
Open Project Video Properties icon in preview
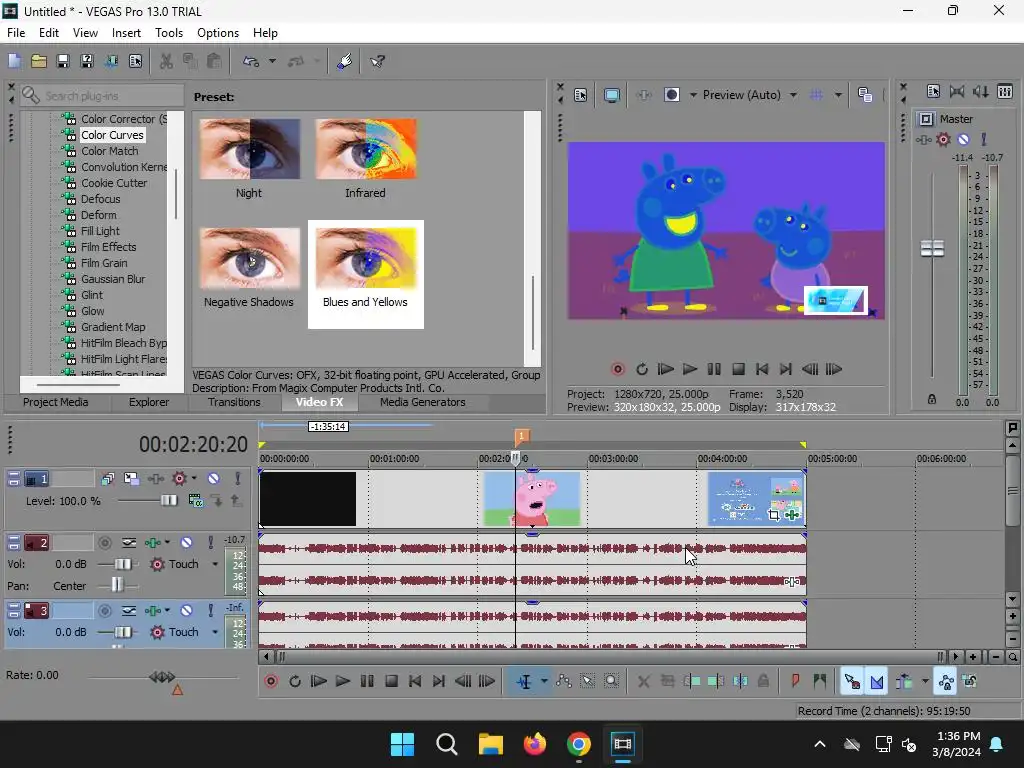point(581,95)
